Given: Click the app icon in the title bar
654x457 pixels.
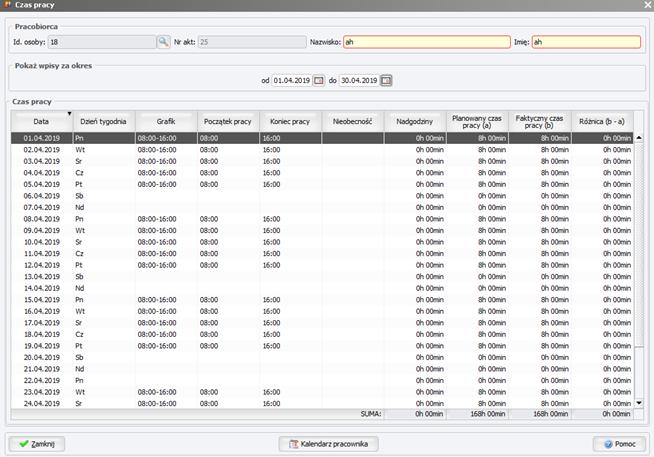Looking at the screenshot, I should pyautogui.click(x=7, y=5).
